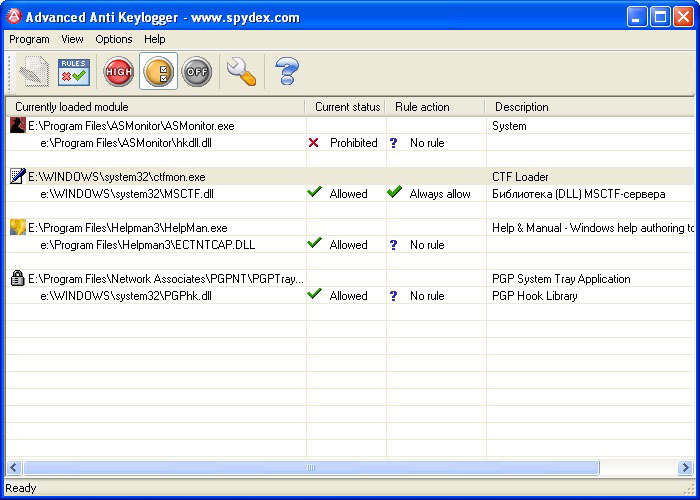Turn protection OFF with gray button

[x=197, y=71]
